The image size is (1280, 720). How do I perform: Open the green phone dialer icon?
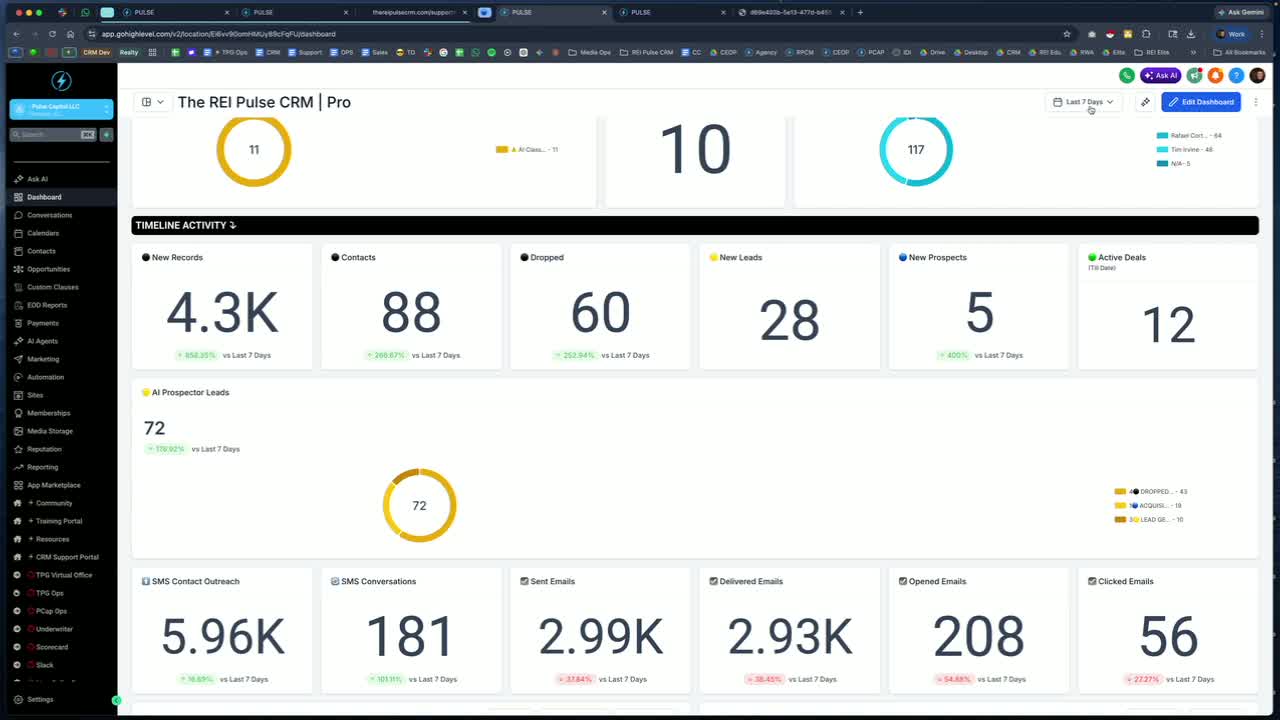[x=1127, y=75]
